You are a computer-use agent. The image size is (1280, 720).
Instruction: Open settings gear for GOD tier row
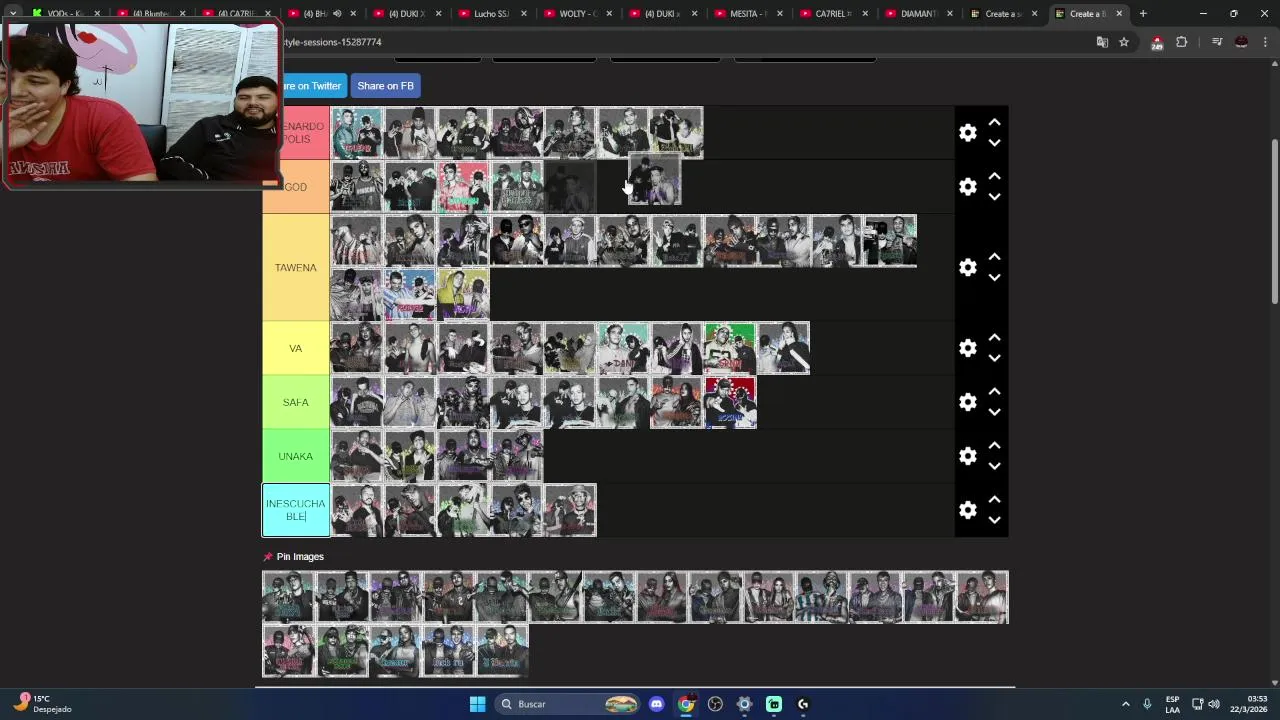pyautogui.click(x=968, y=187)
